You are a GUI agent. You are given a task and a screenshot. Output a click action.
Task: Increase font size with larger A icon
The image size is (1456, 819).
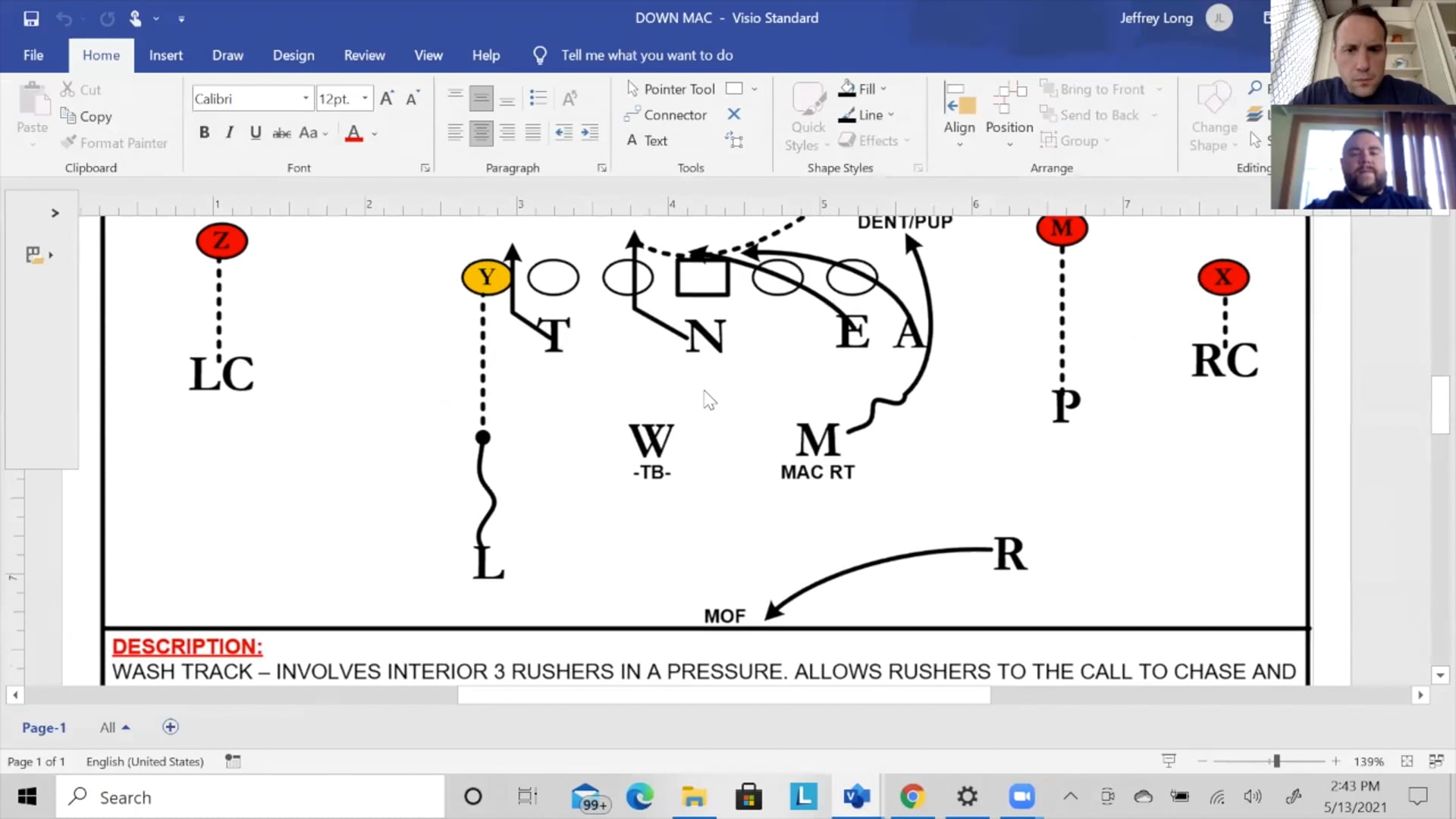(x=387, y=98)
